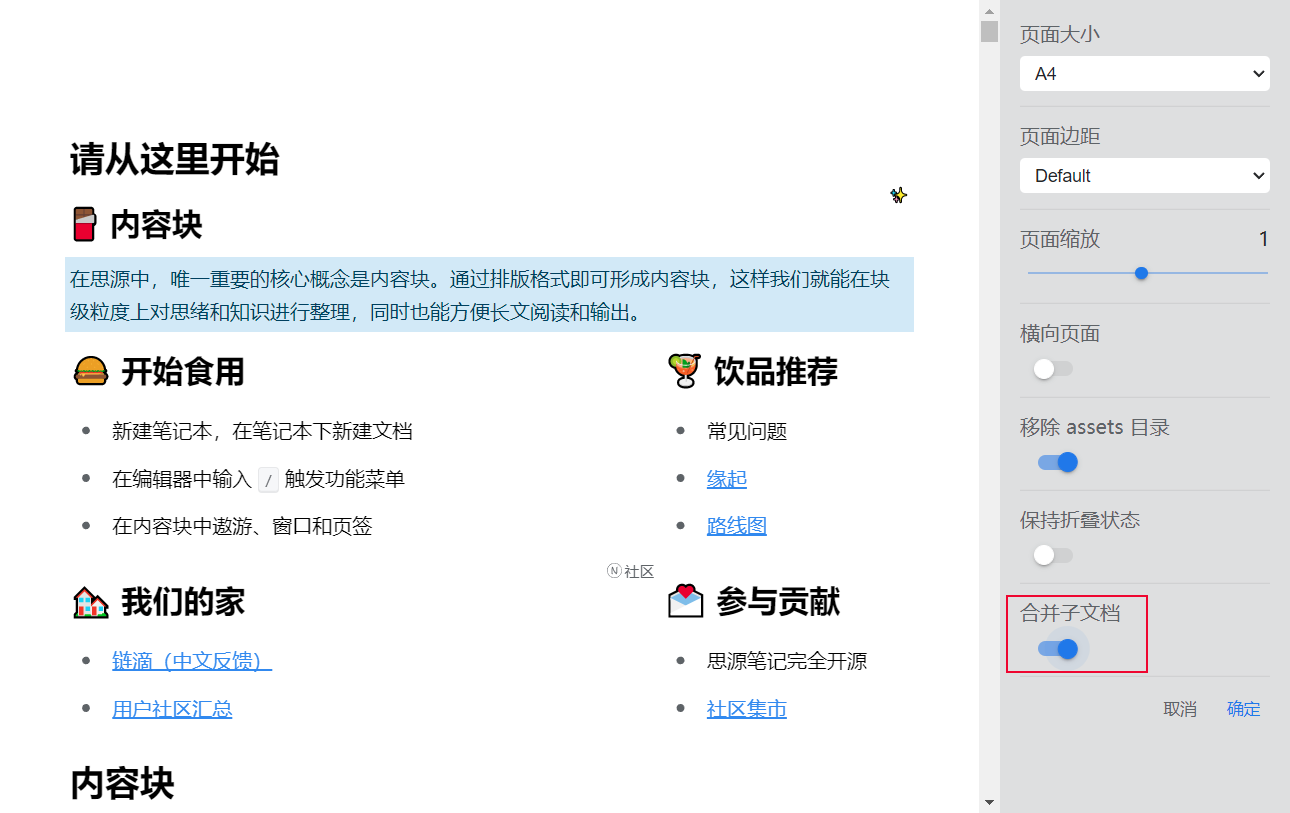Open the 页面大小 A4 dropdown
The image size is (1290, 813).
point(1144,73)
